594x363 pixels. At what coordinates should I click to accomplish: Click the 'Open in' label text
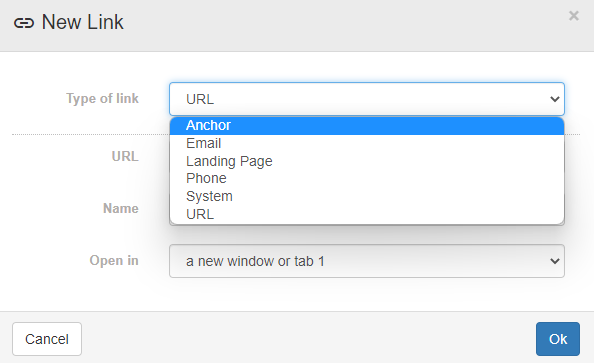[x=114, y=261]
